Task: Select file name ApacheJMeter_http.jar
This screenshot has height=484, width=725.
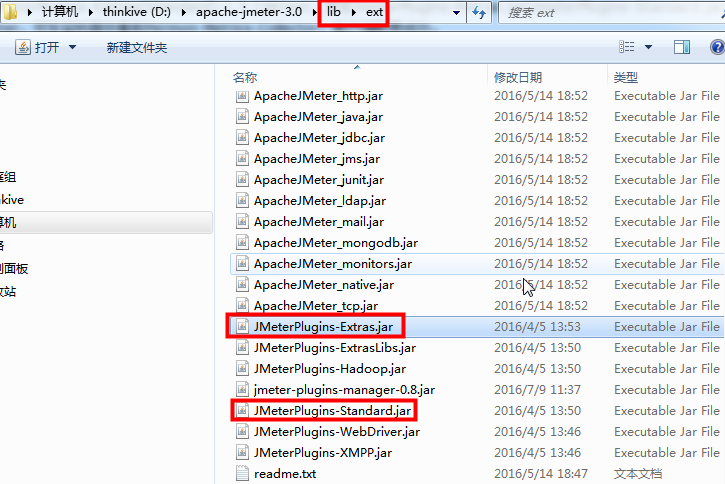Action: click(x=318, y=96)
